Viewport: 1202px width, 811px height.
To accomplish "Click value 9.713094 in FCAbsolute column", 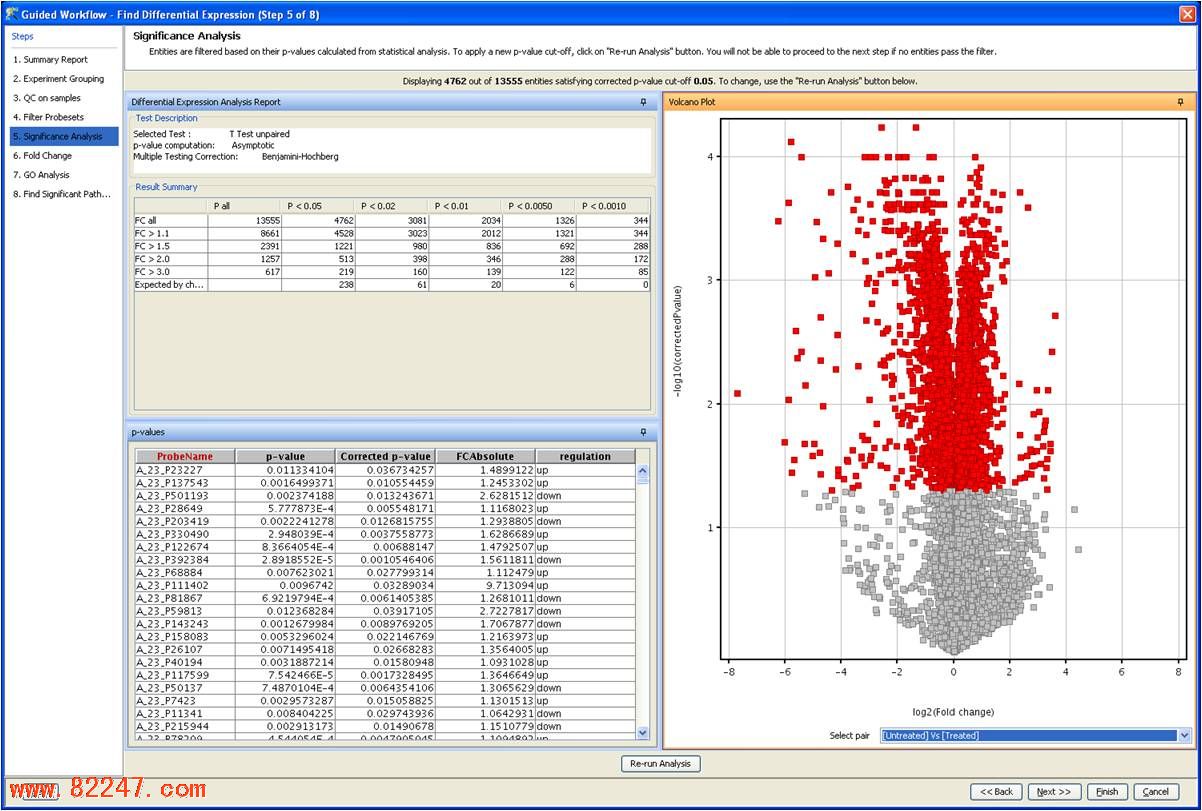I will tap(511, 586).
